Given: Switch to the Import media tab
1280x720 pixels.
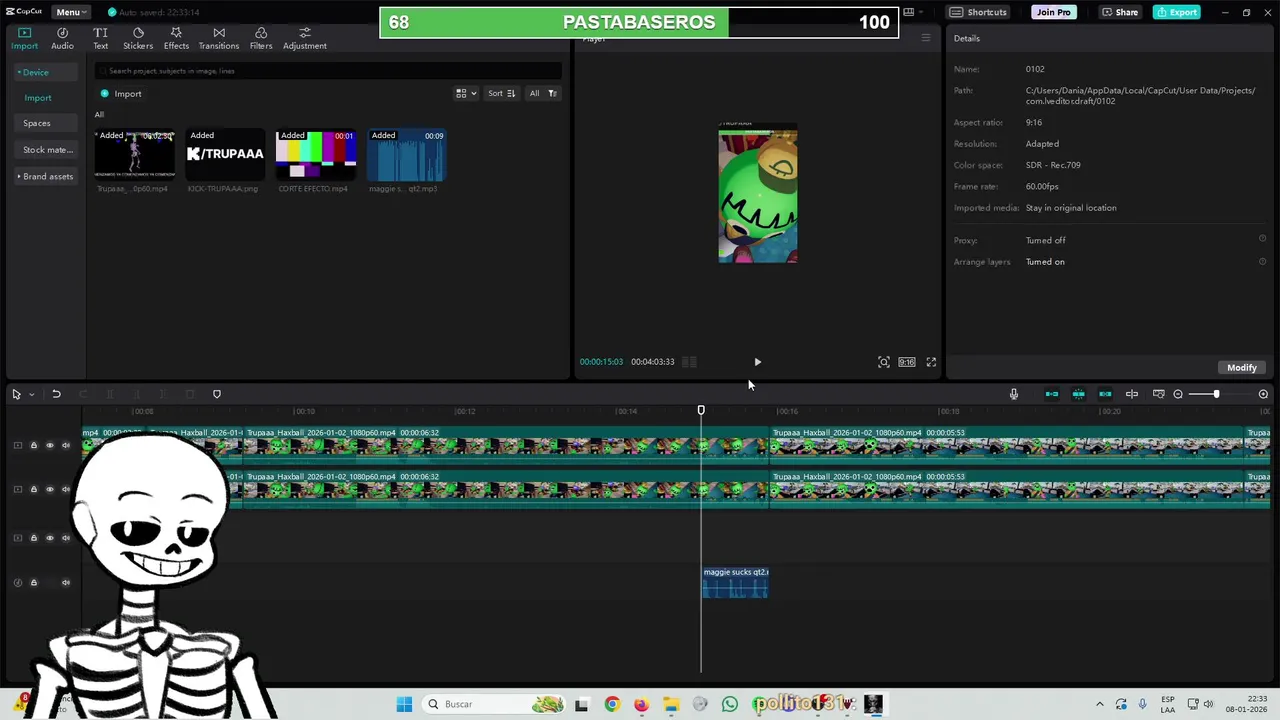Looking at the screenshot, I should (24, 39).
